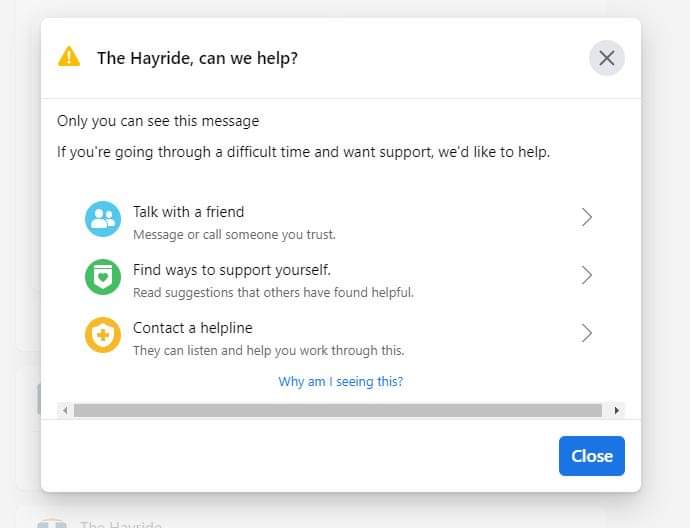Open the "Why am I seeing this?" link

(341, 381)
